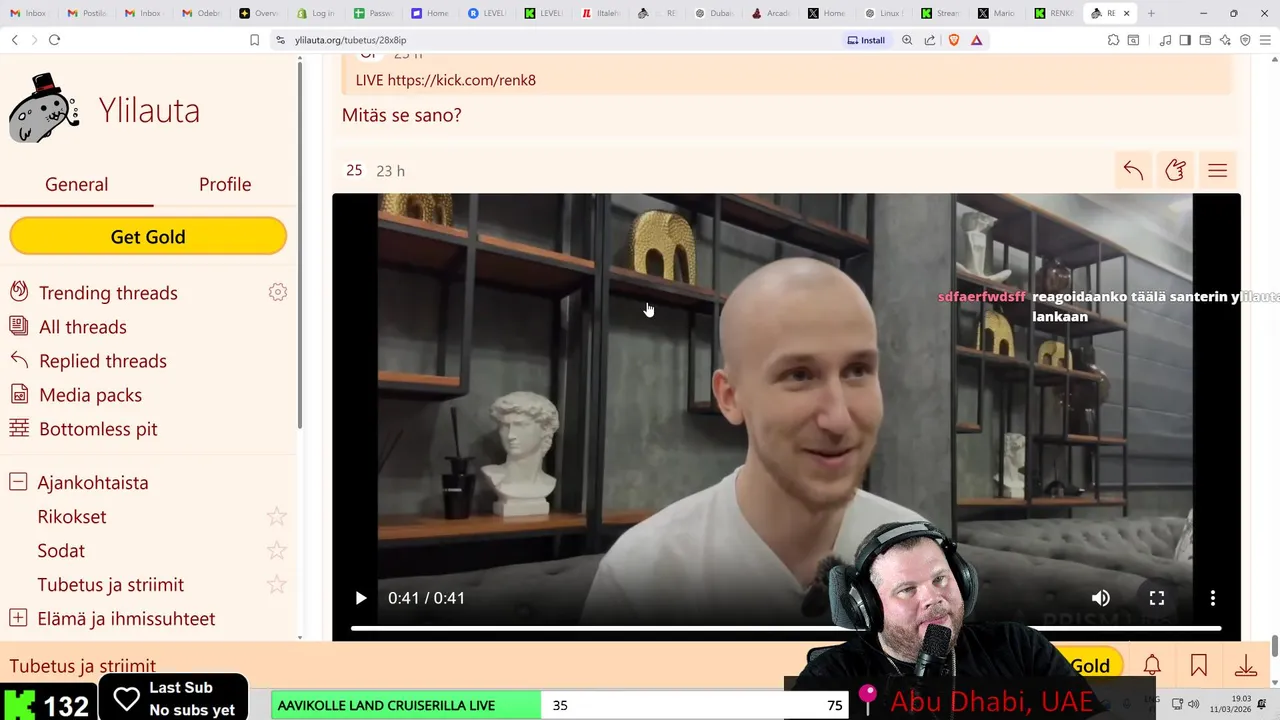The width and height of the screenshot is (1280, 720).
Task: Play the embedded video
Action: click(361, 598)
